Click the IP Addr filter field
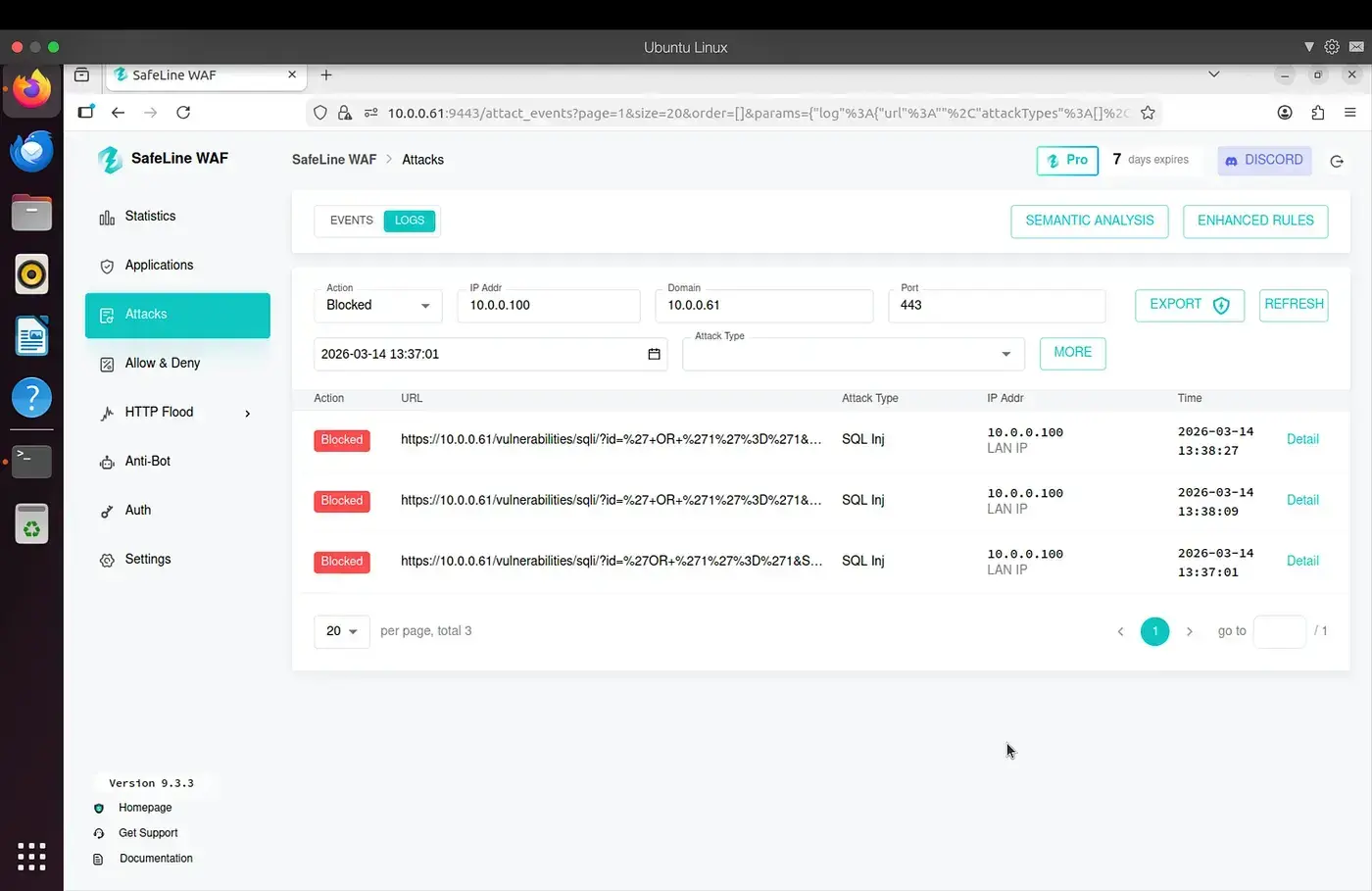Viewport: 1372px width, 891px height. [549, 305]
